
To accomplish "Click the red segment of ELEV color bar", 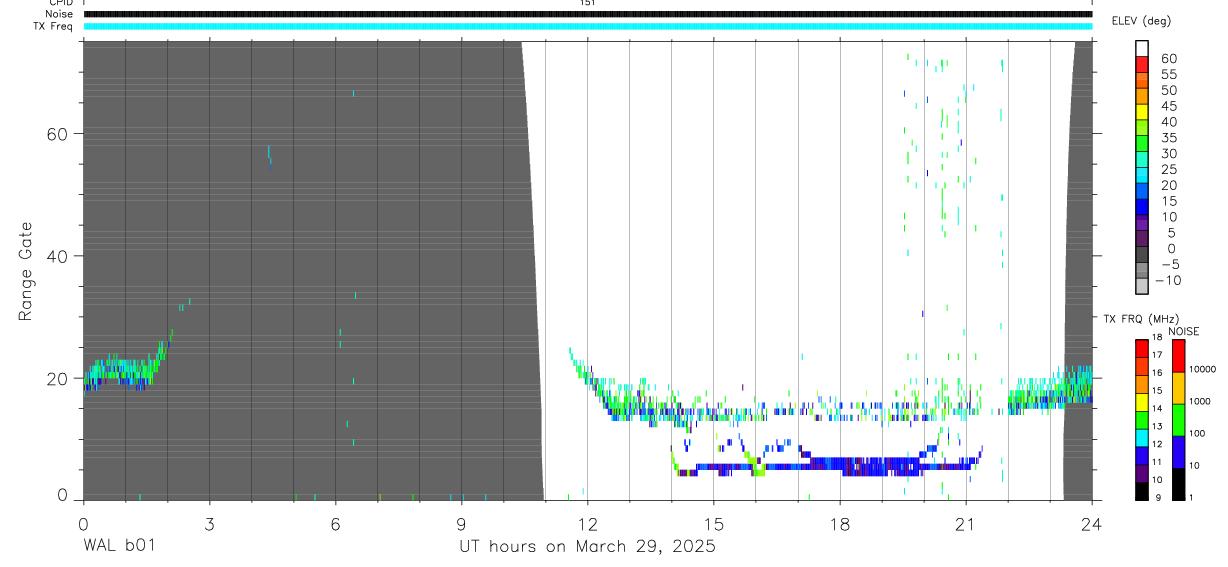I will coord(1142,65).
